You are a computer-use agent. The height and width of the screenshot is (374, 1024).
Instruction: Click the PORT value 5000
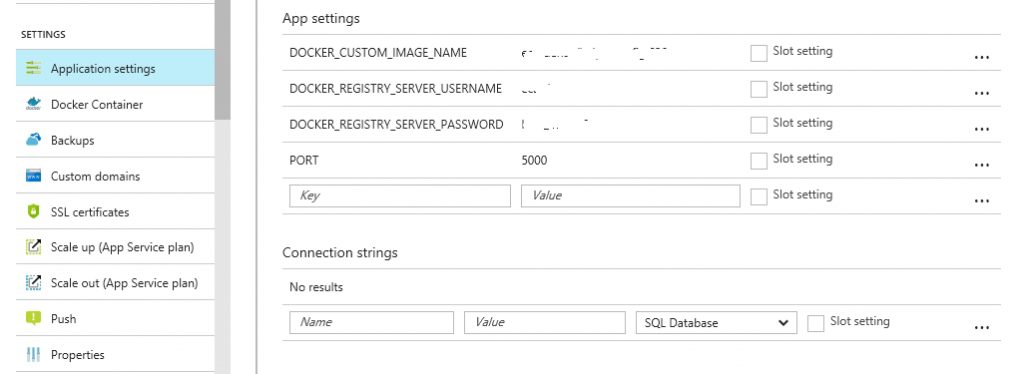(x=534, y=161)
